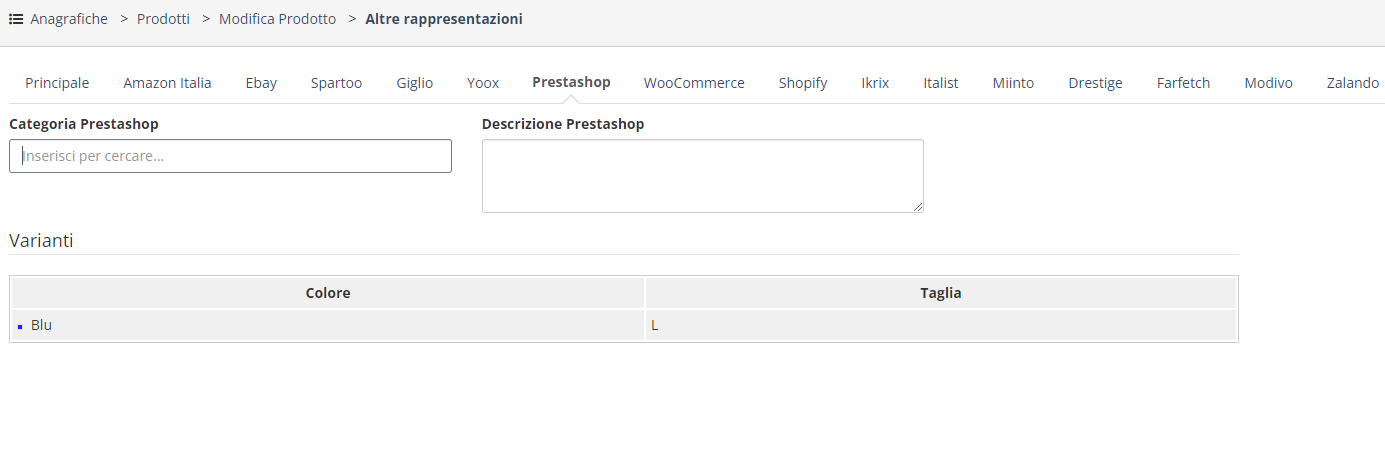Open the Modifica Prodotto breadcrumb
Screen dimensions: 1385x467
pyautogui.click(x=278, y=19)
